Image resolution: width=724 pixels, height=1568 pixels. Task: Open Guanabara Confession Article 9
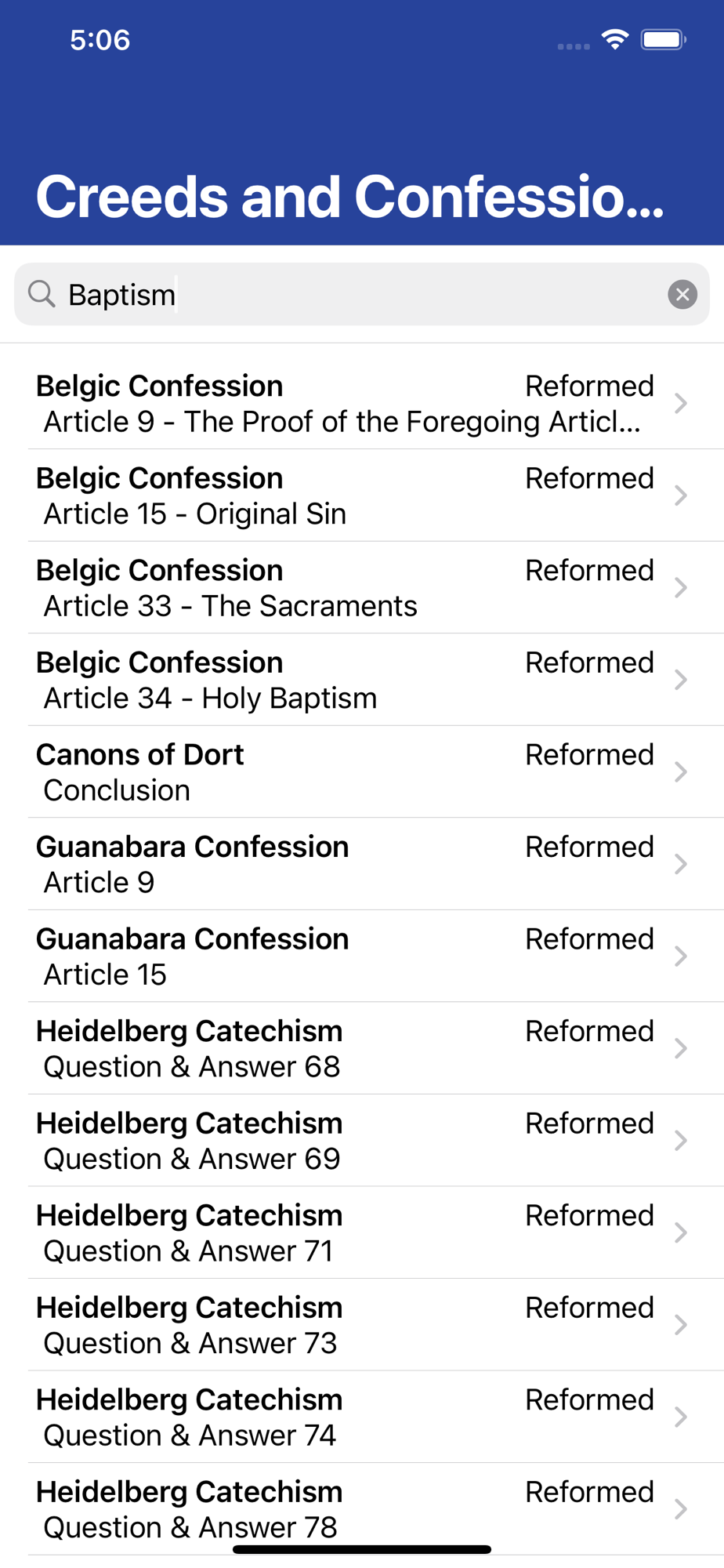tap(345, 864)
